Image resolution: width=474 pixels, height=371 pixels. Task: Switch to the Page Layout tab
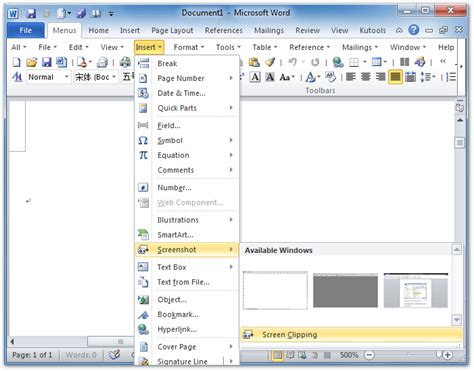coord(172,30)
